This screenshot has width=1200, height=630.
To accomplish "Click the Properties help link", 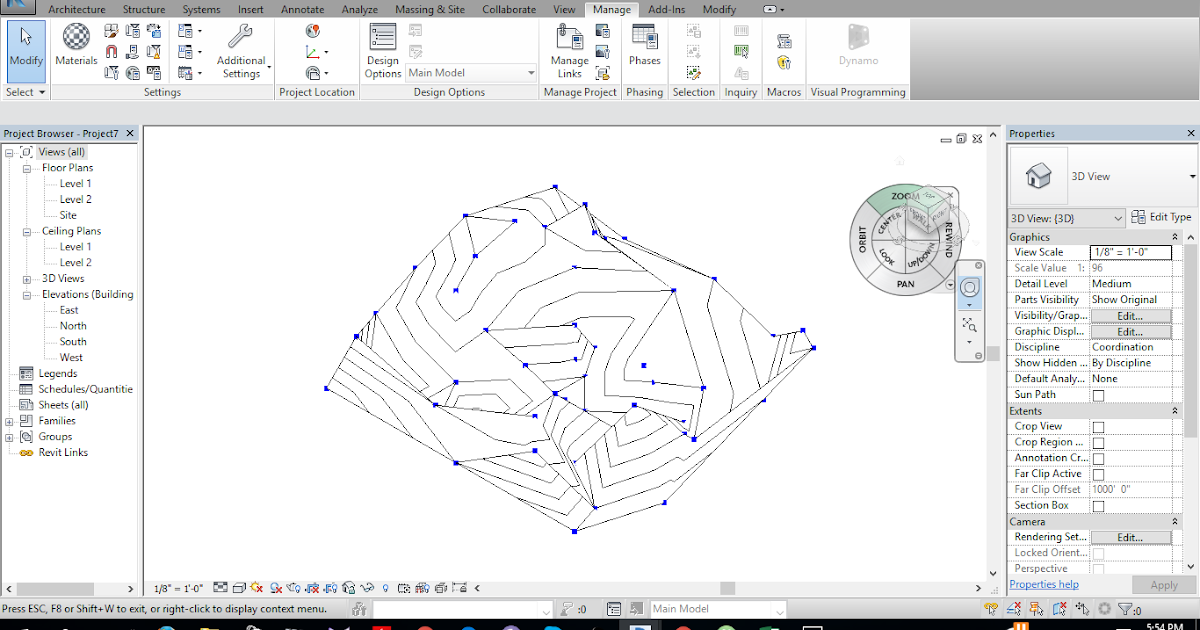I will 1044,584.
